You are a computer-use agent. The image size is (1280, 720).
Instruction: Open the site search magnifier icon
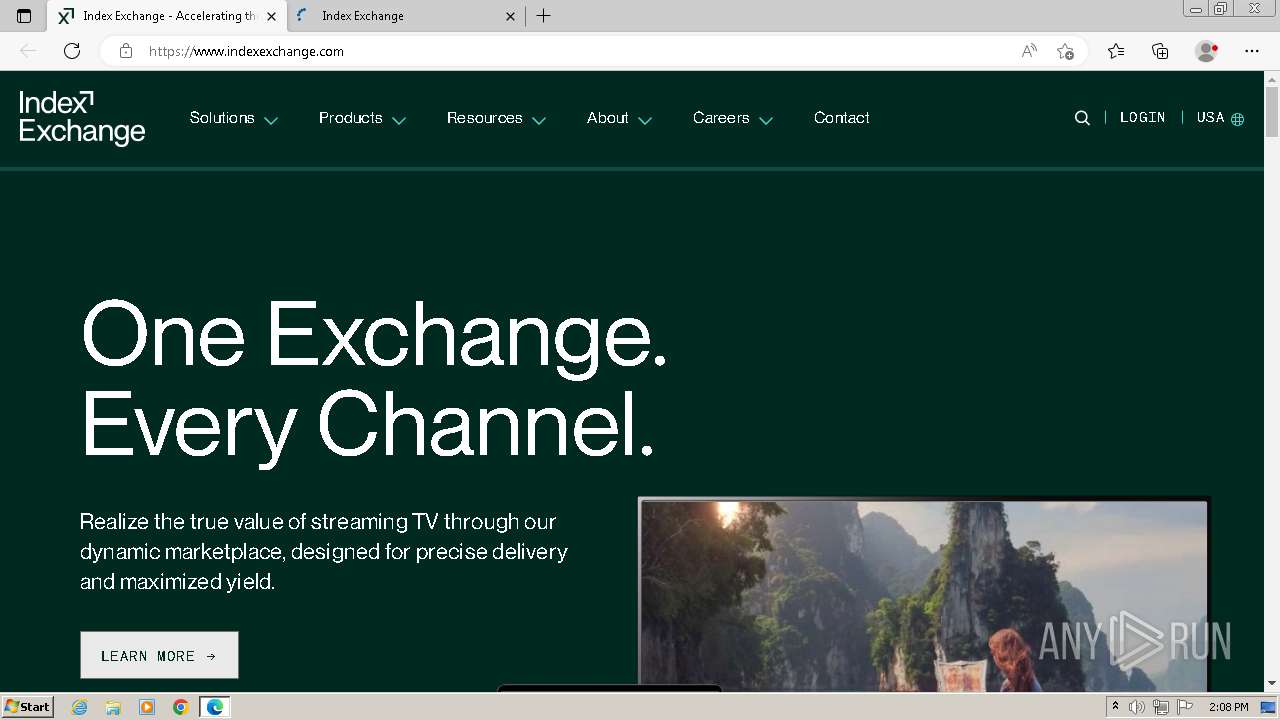[1082, 118]
